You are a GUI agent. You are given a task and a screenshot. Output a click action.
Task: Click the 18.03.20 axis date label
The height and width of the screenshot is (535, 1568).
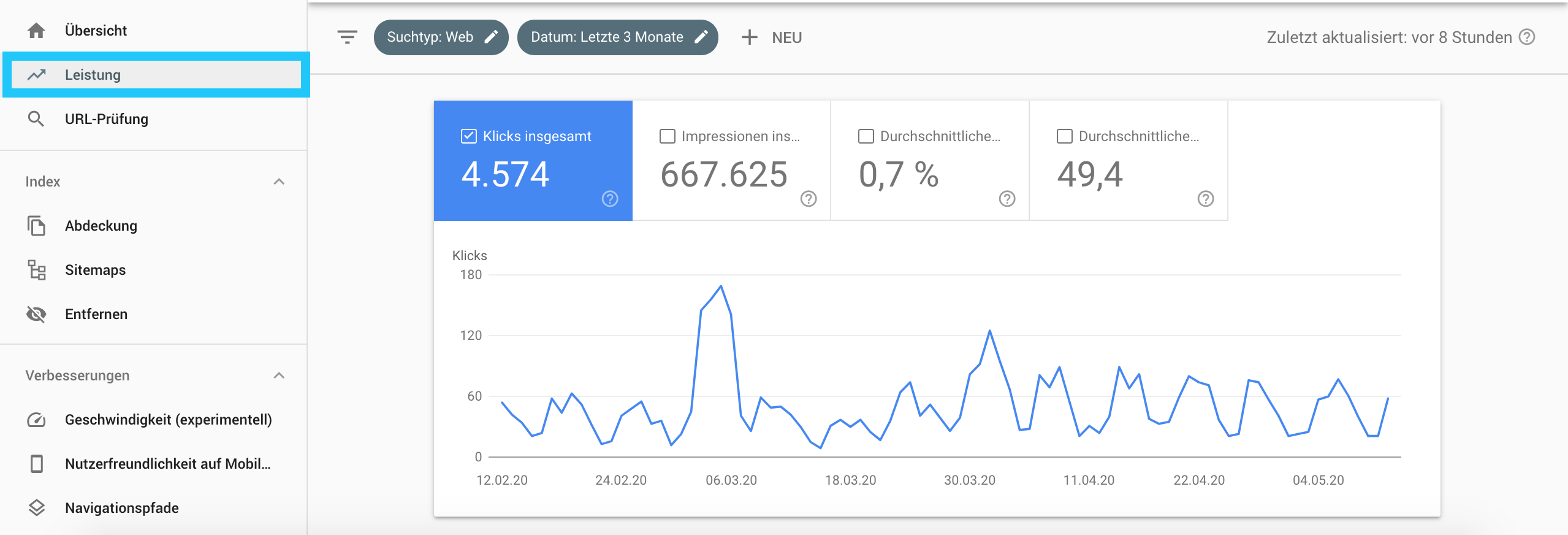pos(850,480)
